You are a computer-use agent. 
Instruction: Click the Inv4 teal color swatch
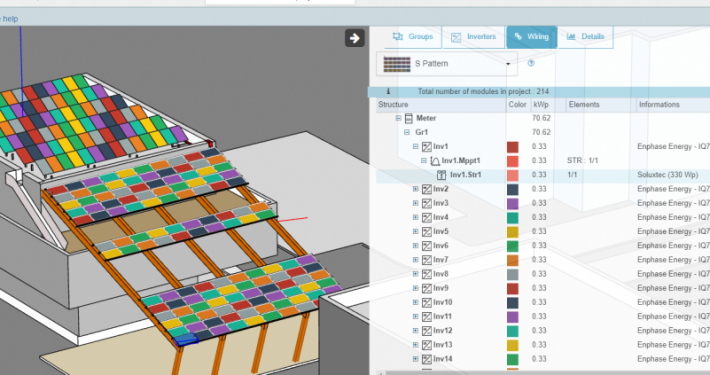[x=513, y=217]
